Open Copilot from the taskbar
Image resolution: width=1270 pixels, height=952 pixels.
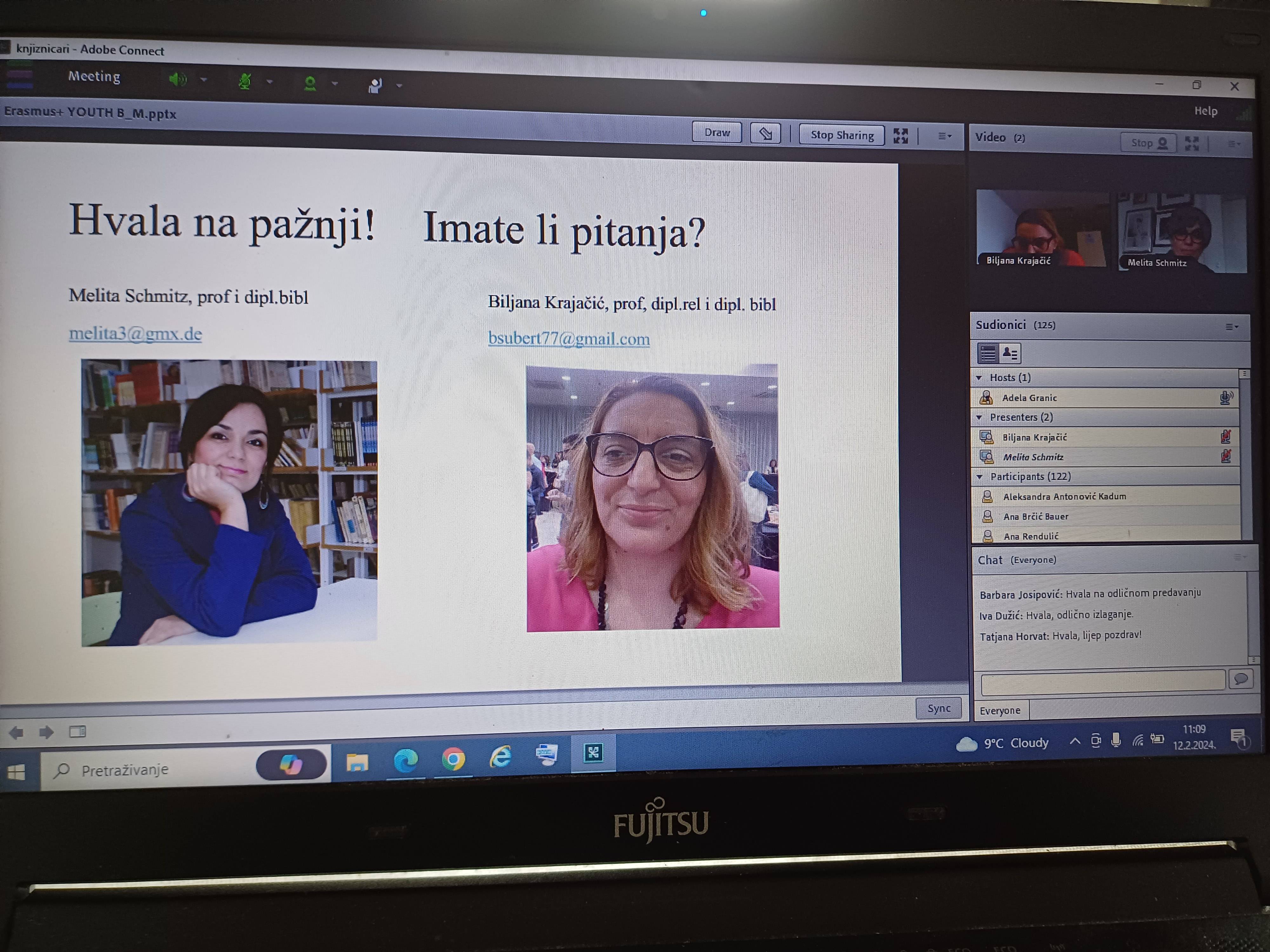(291, 764)
